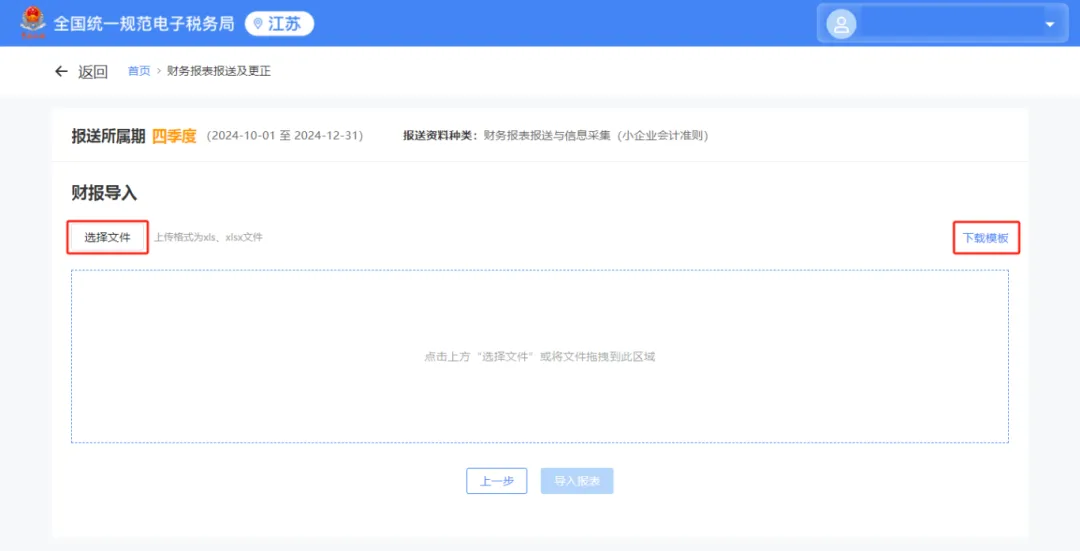Expand the user account dropdown arrow
The width and height of the screenshot is (1080, 551).
point(1050,24)
